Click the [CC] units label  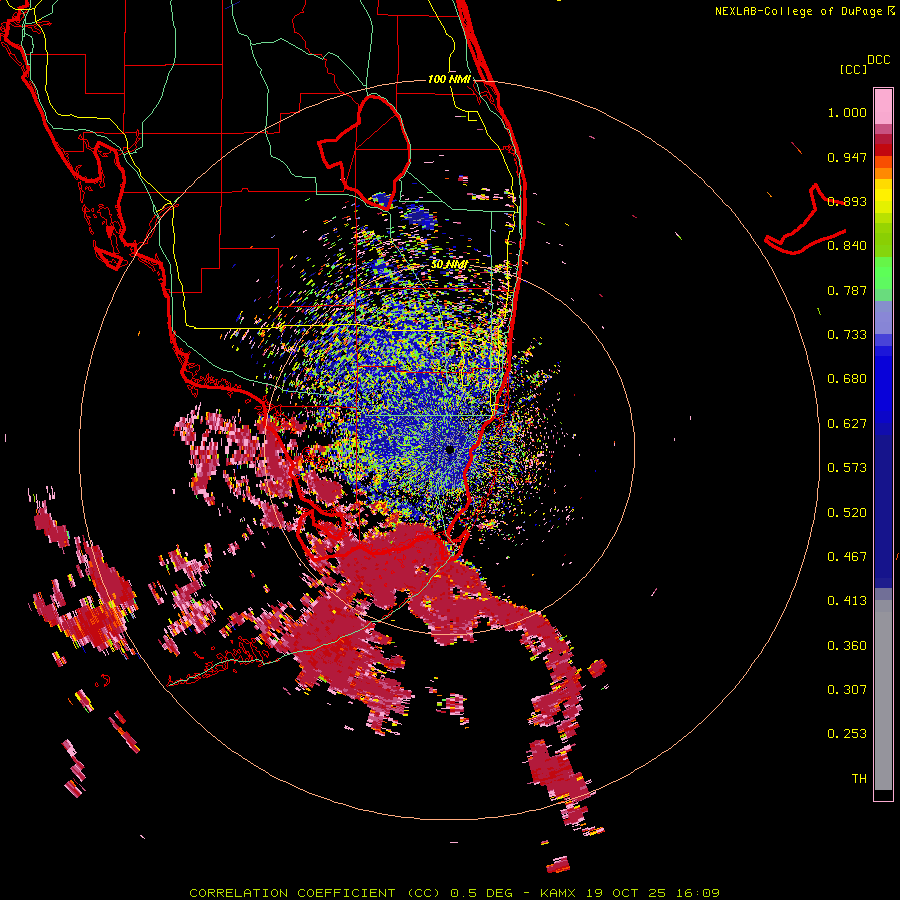853,69
